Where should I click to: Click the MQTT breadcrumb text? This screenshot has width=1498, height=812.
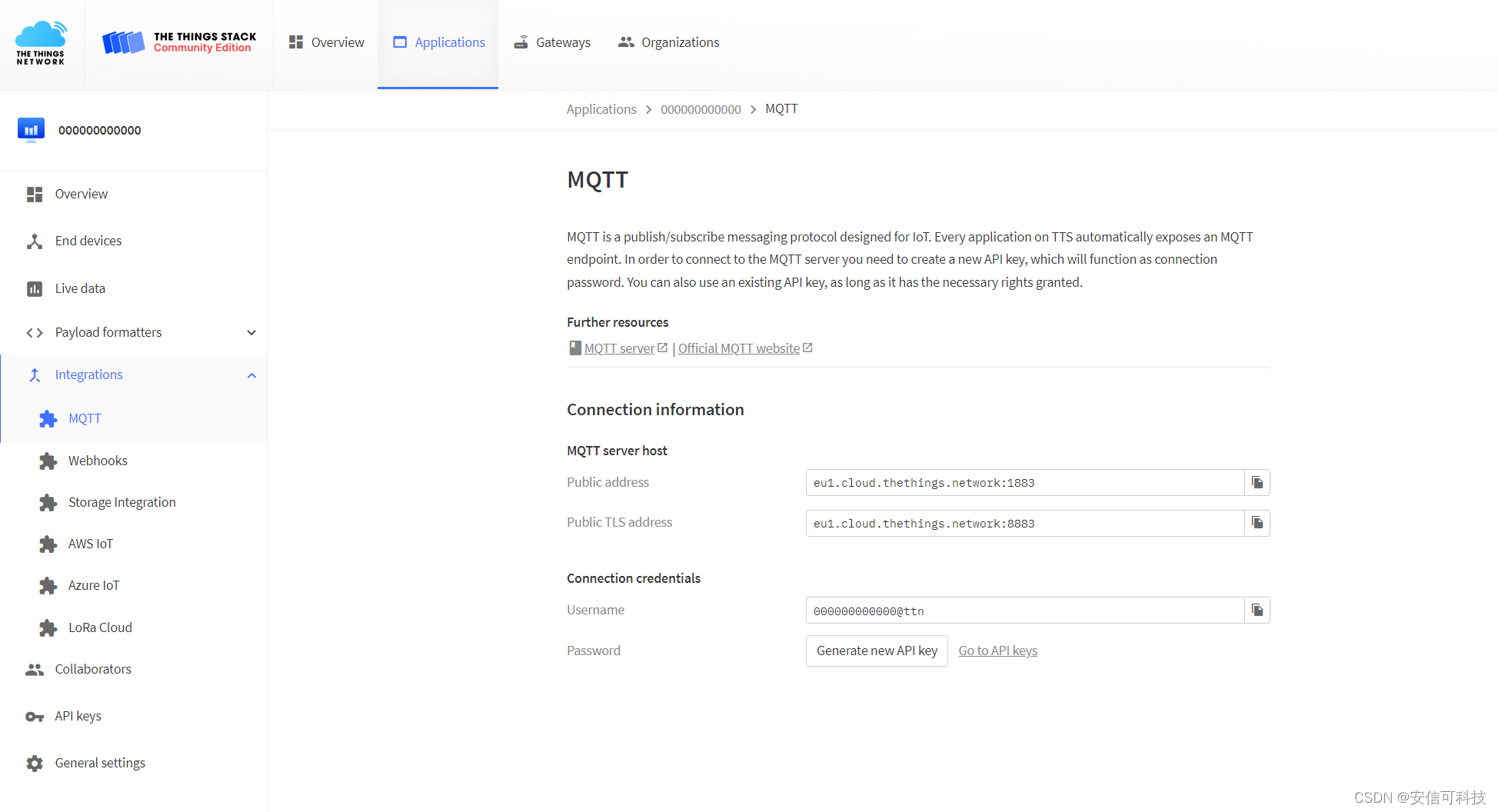coord(781,108)
